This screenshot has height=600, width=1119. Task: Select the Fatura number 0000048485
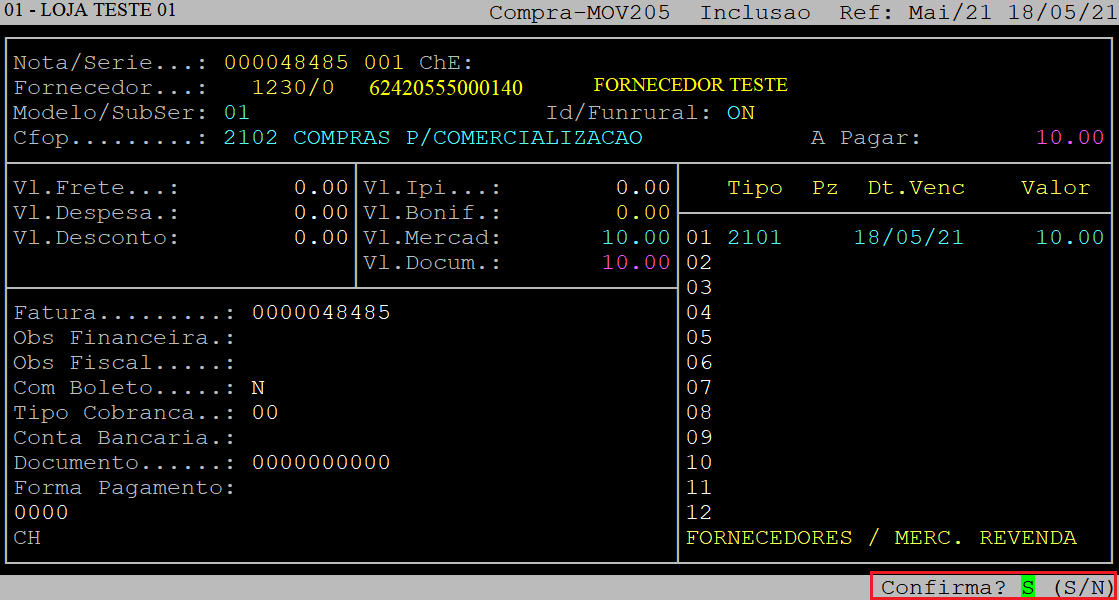click(x=321, y=312)
